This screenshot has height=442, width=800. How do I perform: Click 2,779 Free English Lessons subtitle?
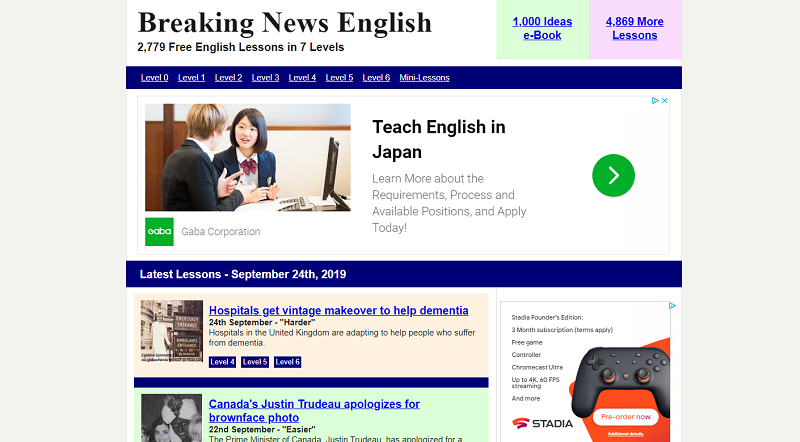point(241,47)
